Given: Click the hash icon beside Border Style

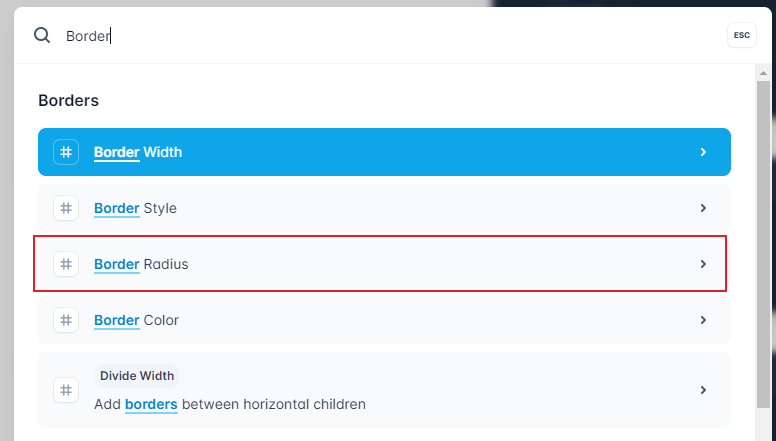Looking at the screenshot, I should click(x=66, y=208).
